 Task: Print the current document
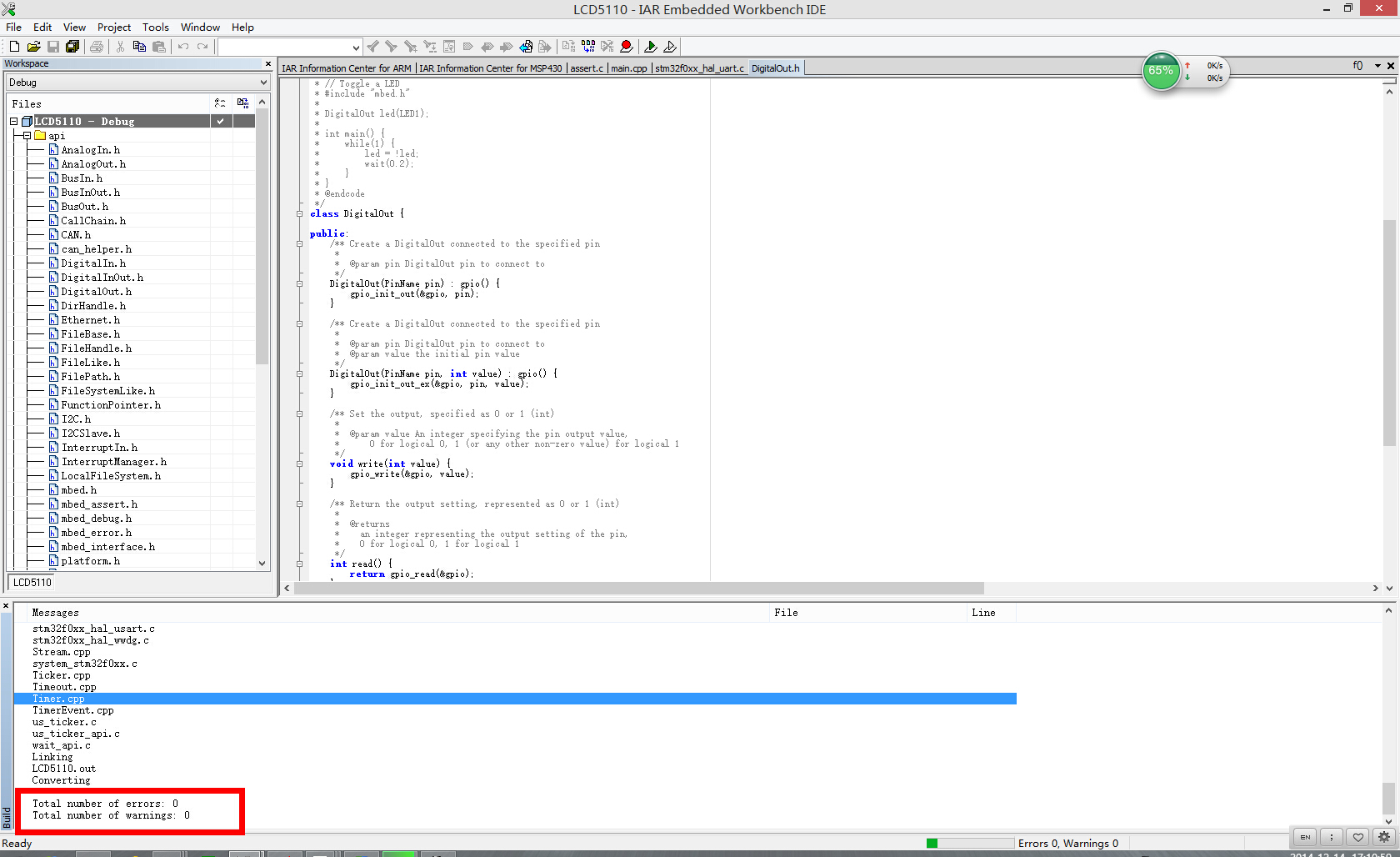pyautogui.click(x=97, y=47)
